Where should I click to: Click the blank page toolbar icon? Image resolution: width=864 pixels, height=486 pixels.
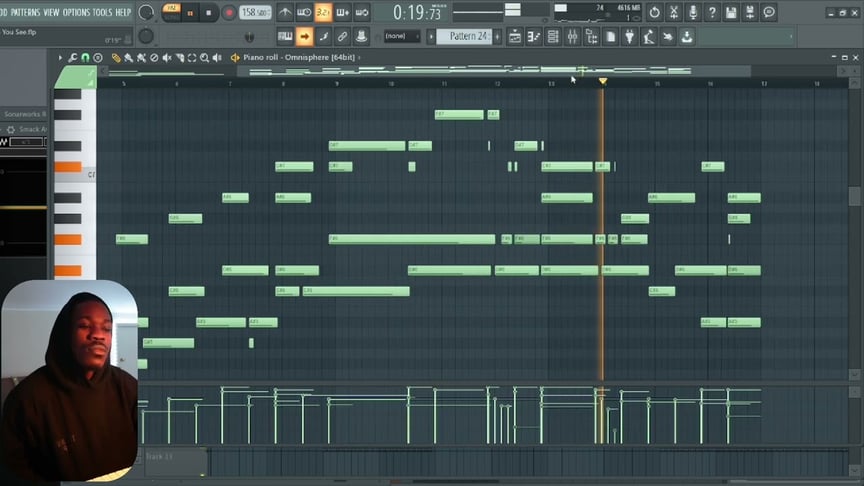[611, 37]
